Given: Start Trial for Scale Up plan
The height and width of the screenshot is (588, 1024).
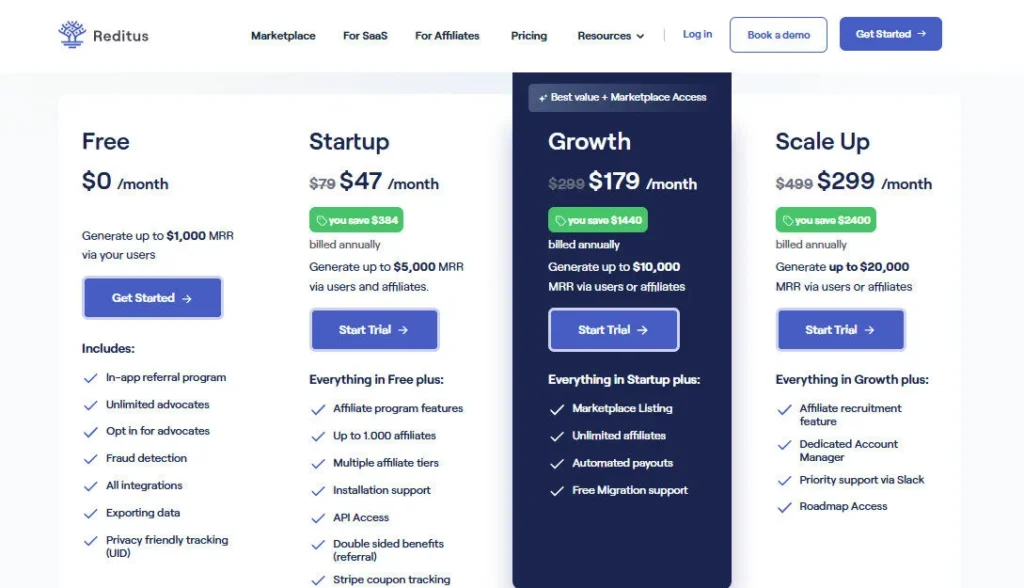Looking at the screenshot, I should [x=840, y=330].
